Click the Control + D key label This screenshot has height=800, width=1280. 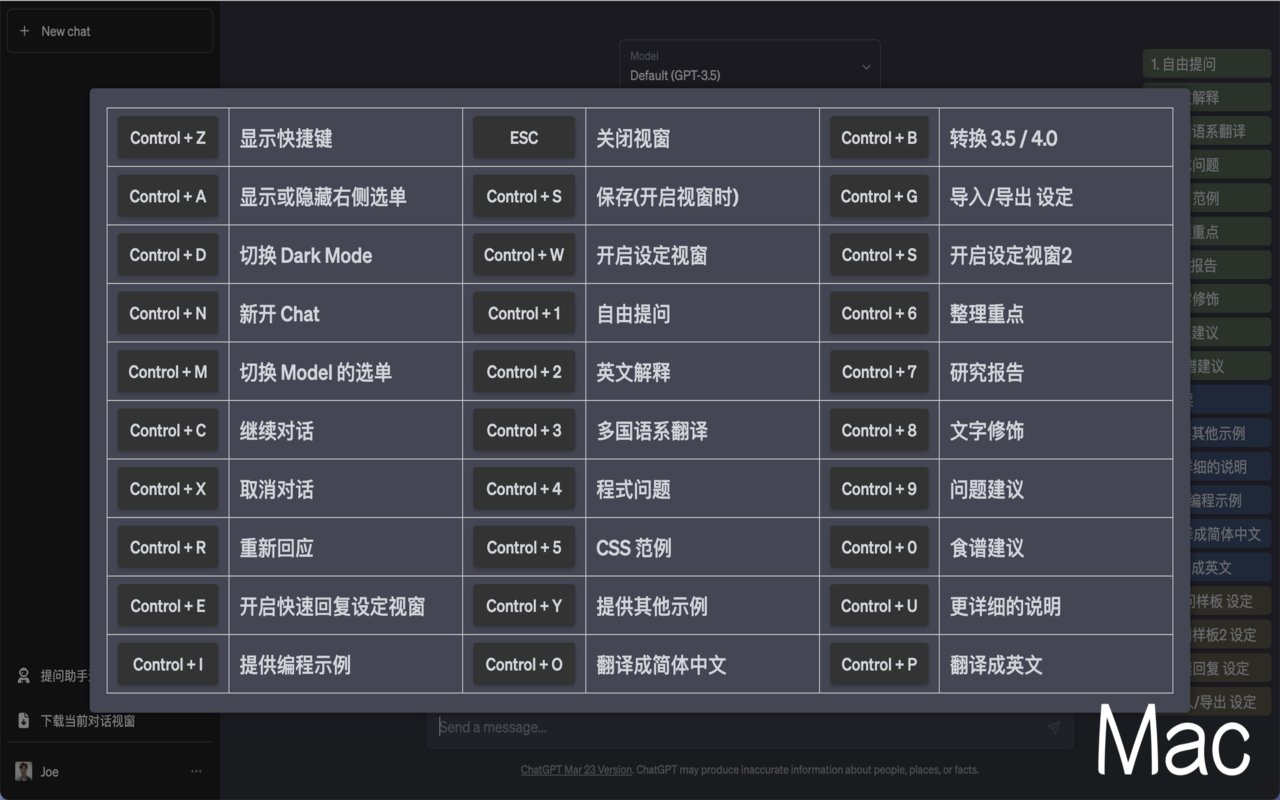click(168, 255)
